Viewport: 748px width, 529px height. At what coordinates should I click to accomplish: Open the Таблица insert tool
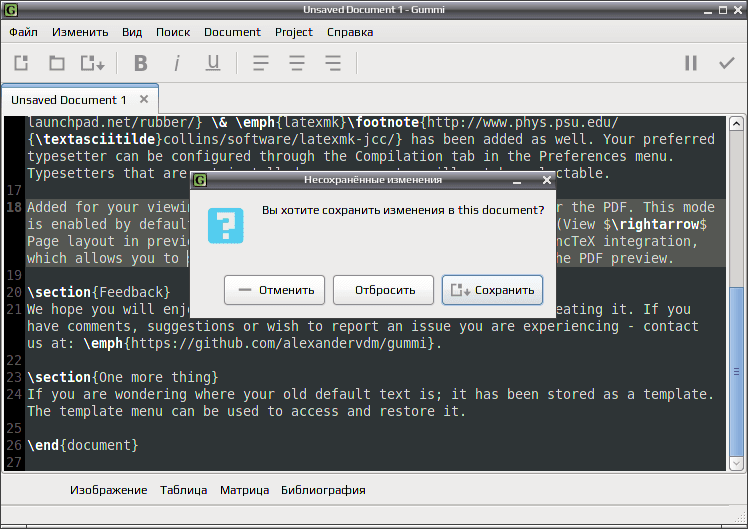click(184, 490)
